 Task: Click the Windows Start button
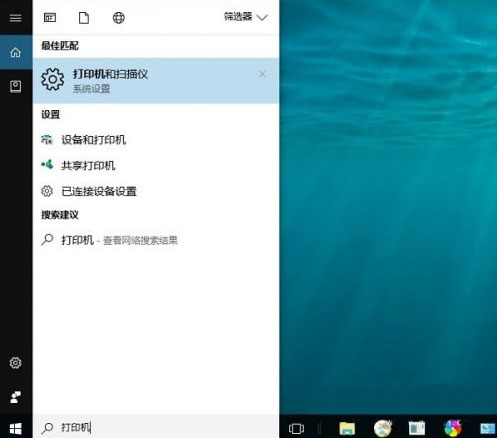pyautogui.click(x=15, y=428)
